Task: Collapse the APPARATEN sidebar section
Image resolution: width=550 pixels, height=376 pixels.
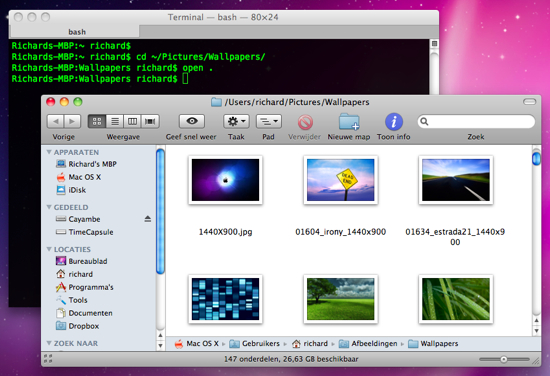Action: tap(49, 152)
